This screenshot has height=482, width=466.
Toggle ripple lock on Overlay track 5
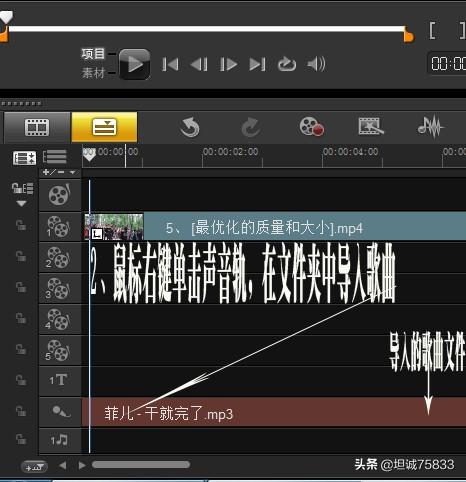21,349
